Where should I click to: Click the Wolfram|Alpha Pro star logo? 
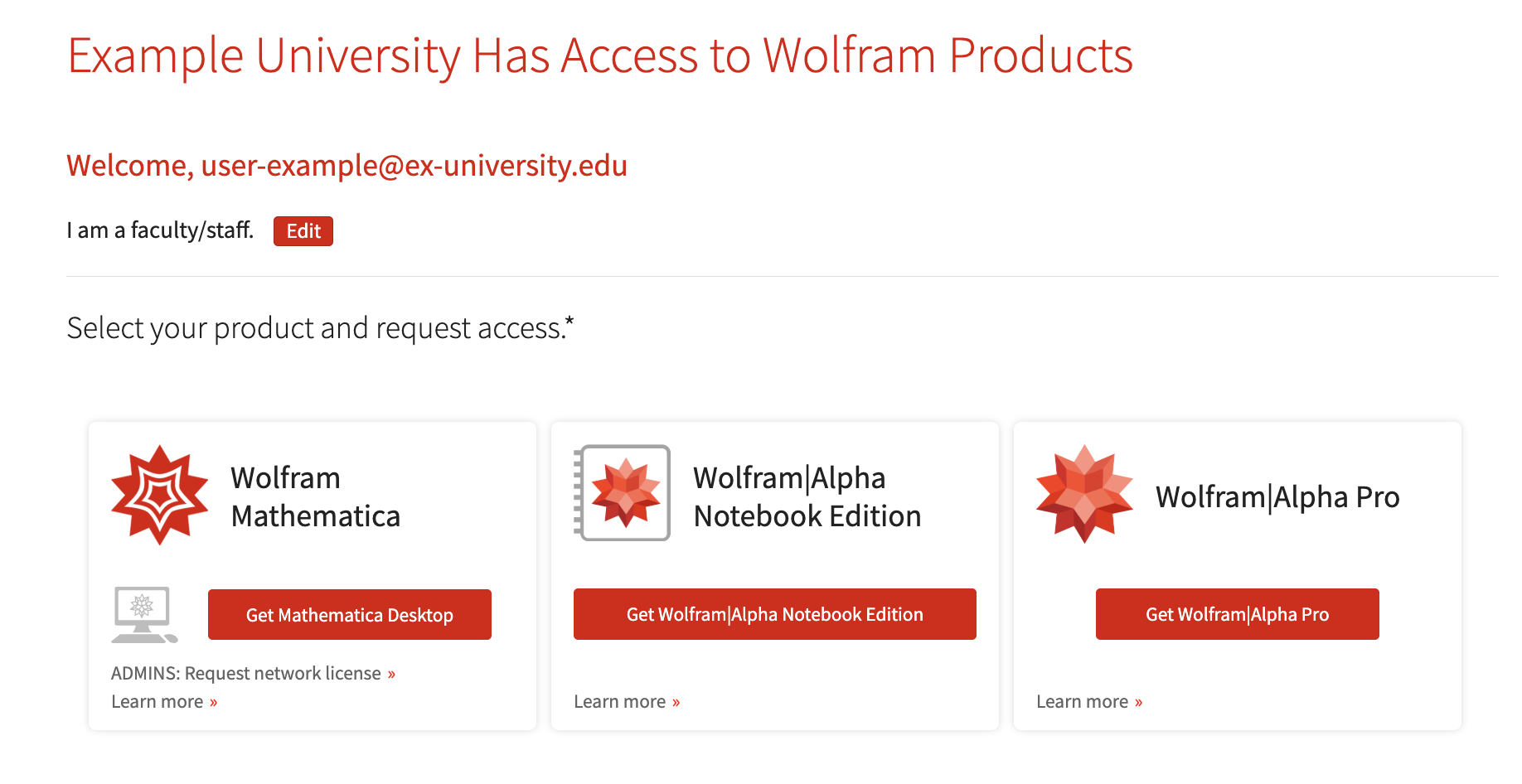1084,495
